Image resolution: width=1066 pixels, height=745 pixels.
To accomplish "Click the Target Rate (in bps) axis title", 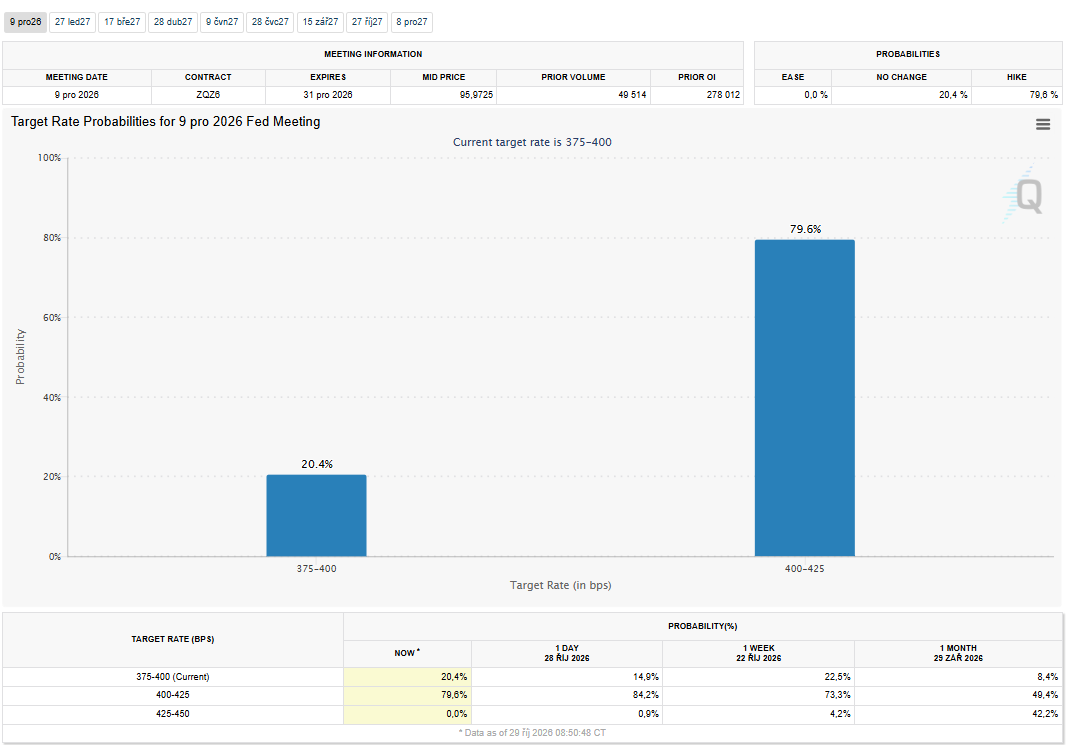I will 561,585.
